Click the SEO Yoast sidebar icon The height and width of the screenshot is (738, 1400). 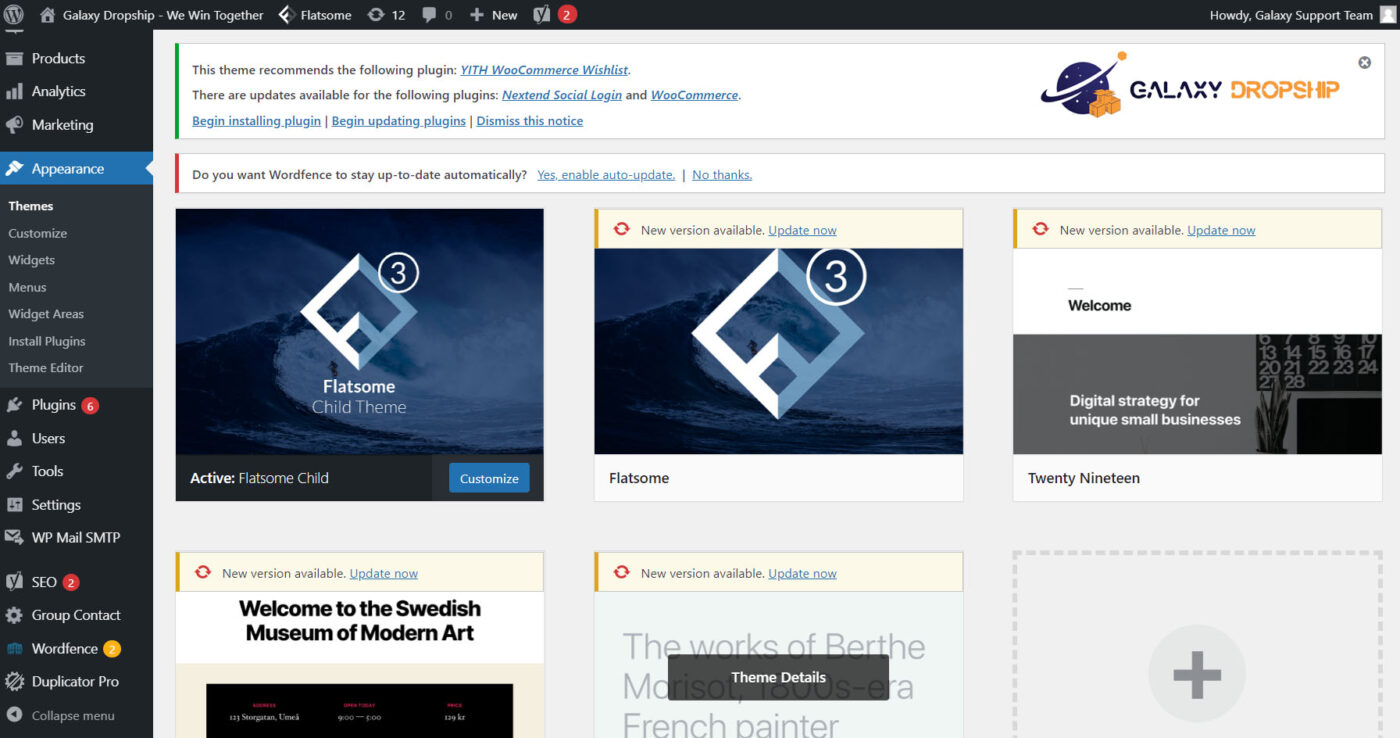click(x=14, y=582)
